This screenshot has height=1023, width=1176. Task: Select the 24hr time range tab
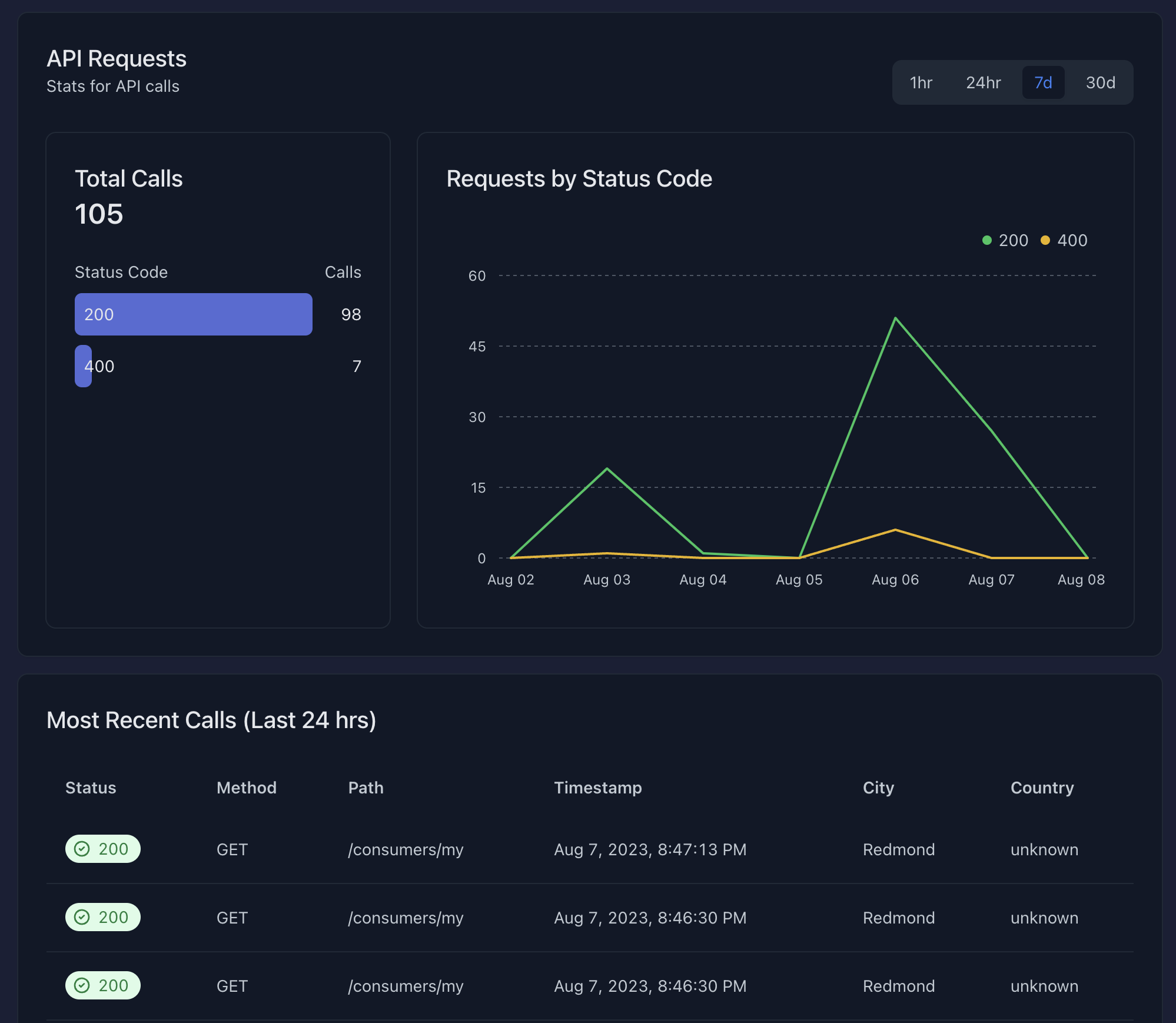(983, 82)
